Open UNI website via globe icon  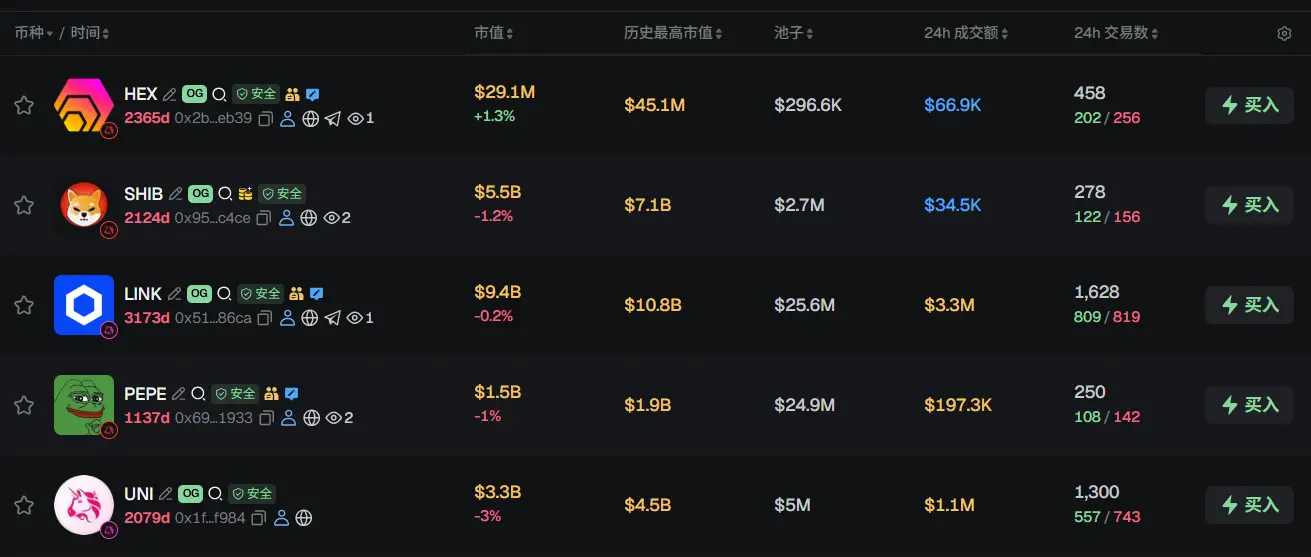click(304, 518)
